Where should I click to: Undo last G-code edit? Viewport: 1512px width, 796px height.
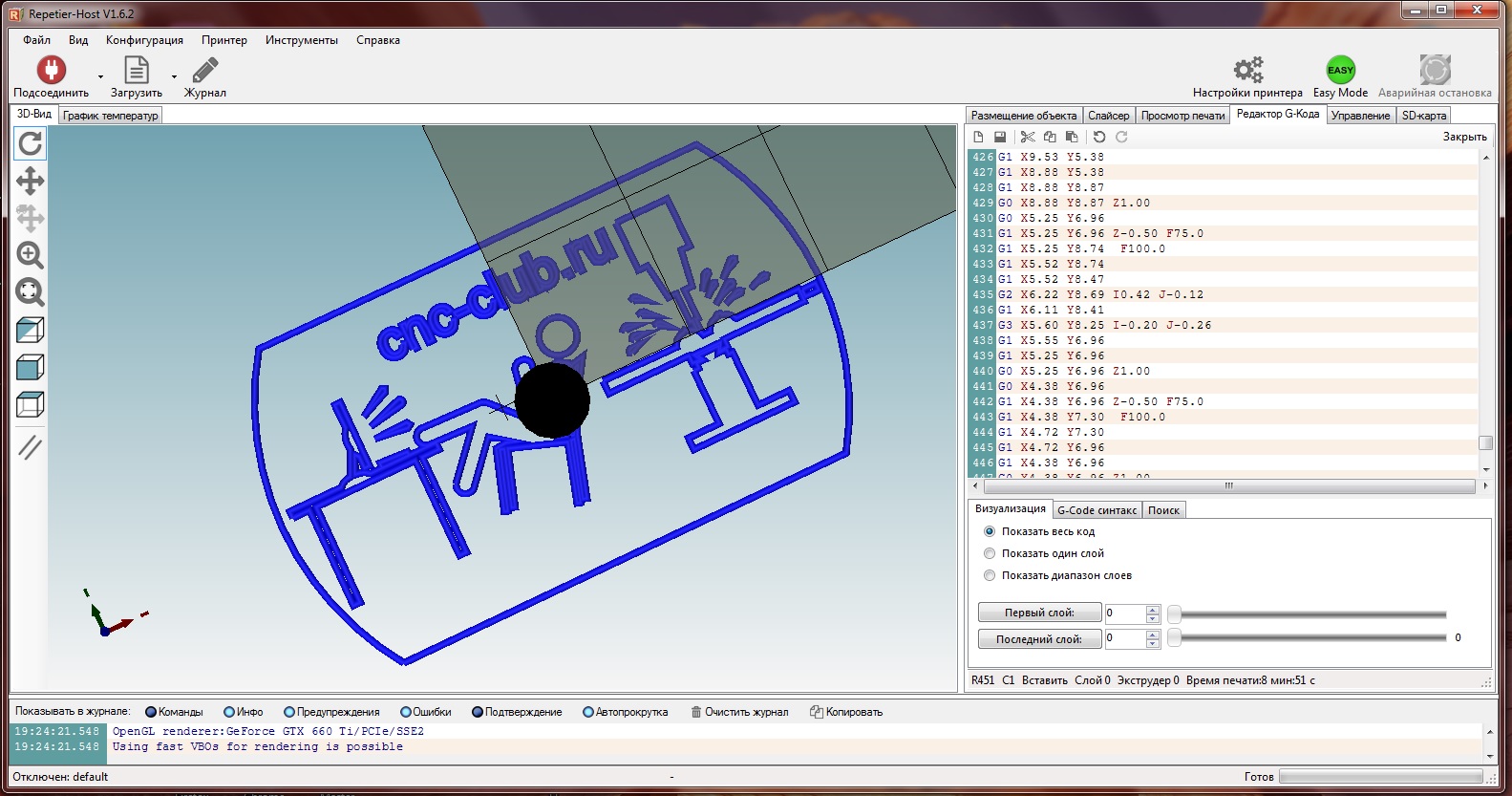click(x=1099, y=138)
